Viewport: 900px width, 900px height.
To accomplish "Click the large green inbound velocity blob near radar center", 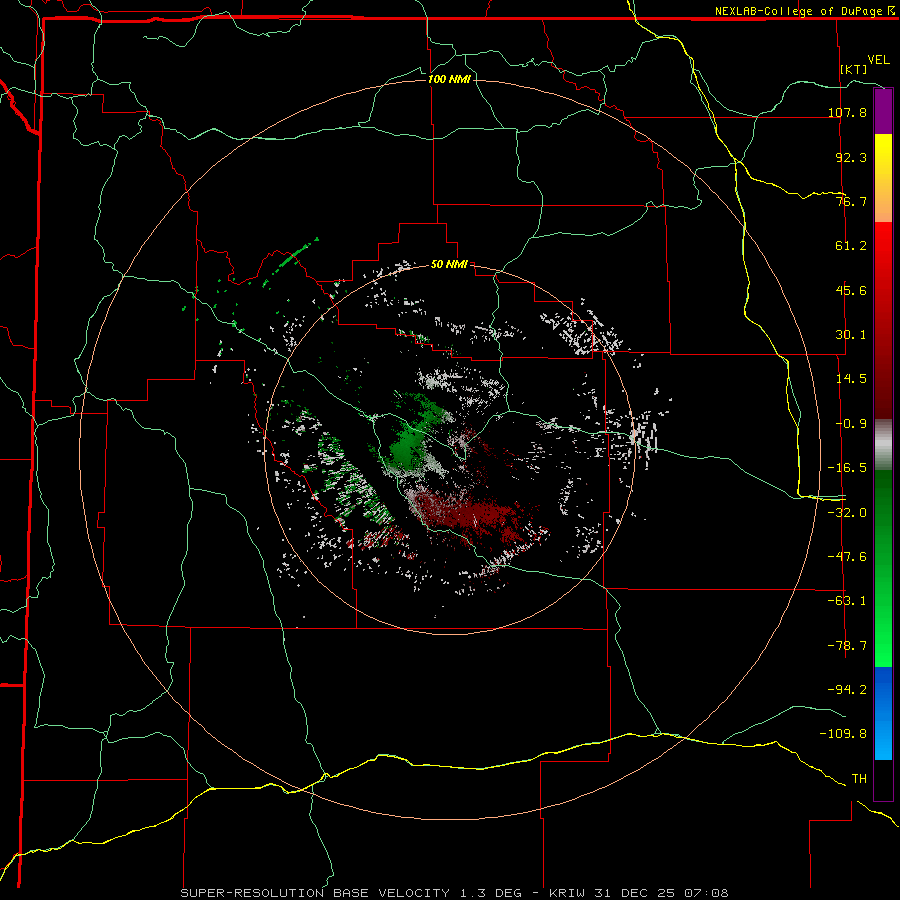I will [409, 445].
